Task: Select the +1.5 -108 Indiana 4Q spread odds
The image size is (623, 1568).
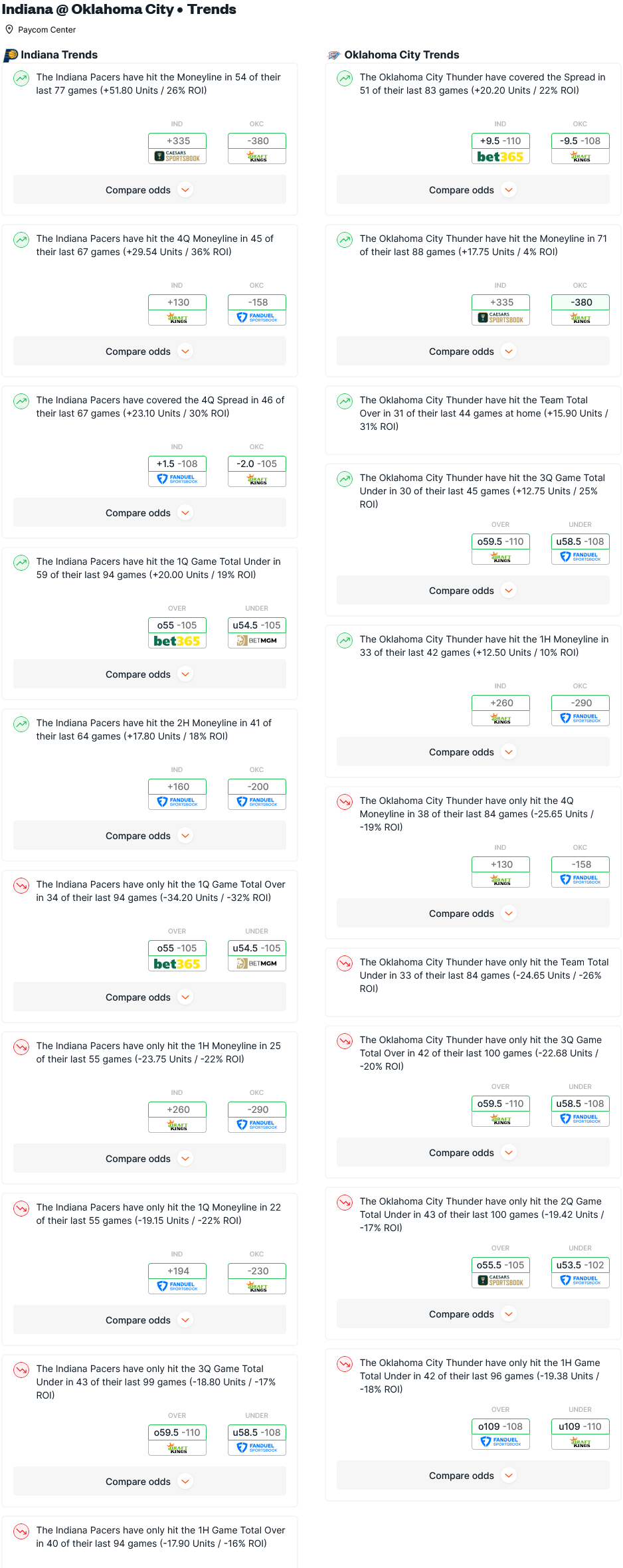Action: point(177,464)
